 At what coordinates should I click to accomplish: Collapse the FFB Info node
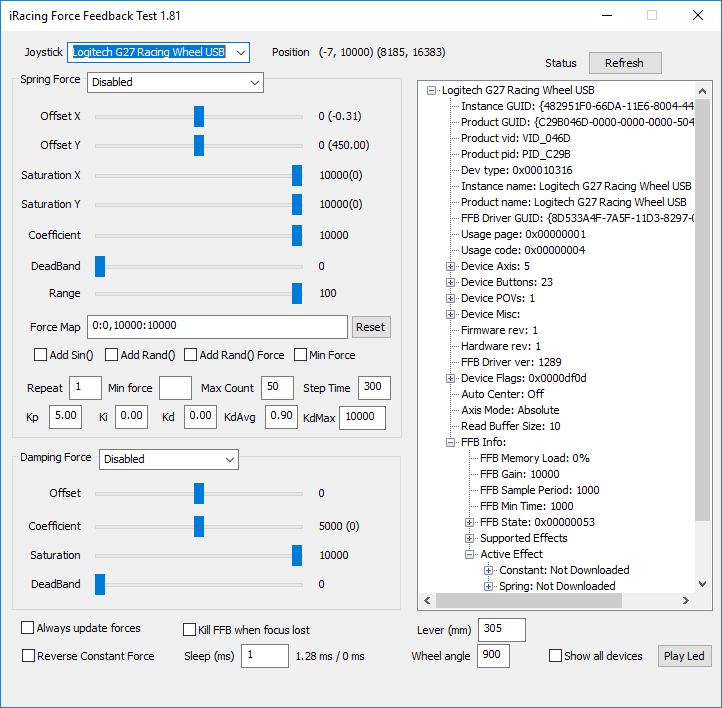(x=450, y=442)
